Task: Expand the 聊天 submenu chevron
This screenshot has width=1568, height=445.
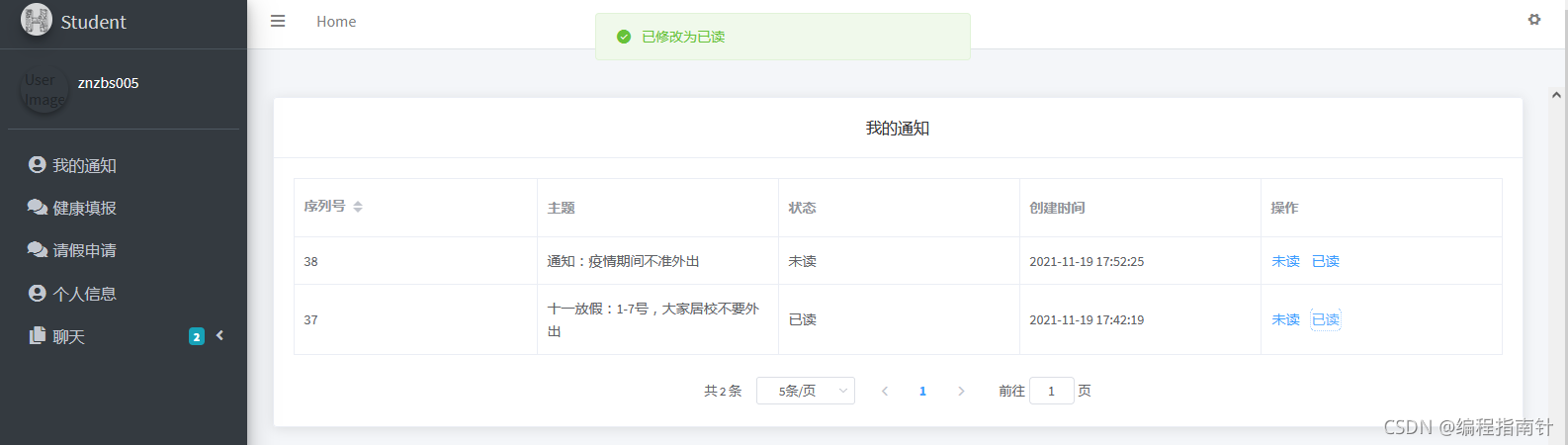Action: coord(219,335)
